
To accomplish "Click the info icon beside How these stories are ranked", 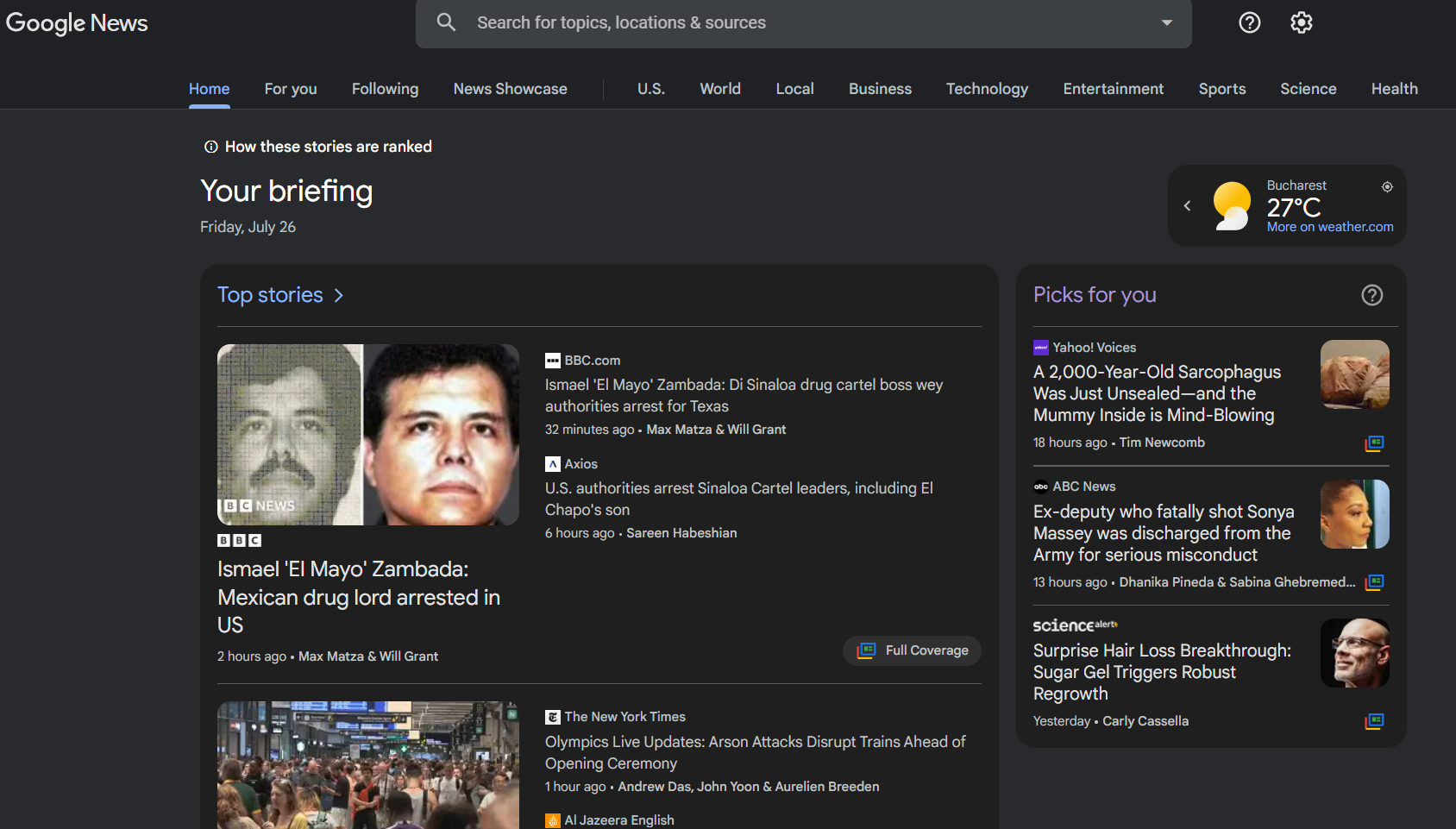I will 210,148.
